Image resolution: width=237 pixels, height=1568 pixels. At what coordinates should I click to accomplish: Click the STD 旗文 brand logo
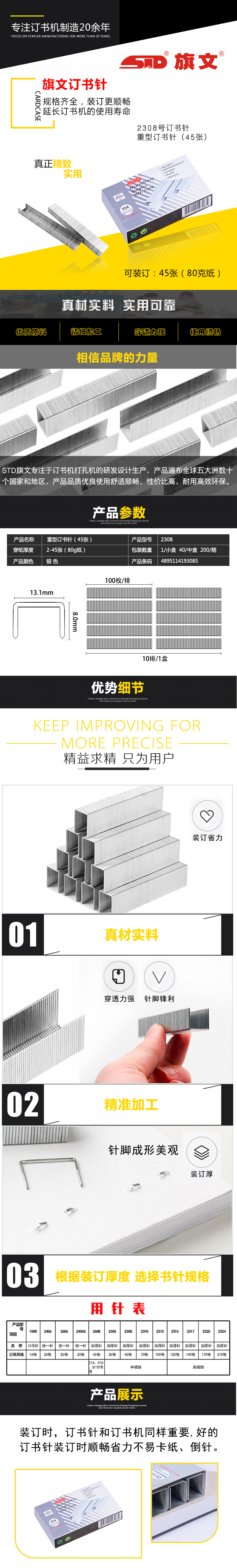click(171, 61)
